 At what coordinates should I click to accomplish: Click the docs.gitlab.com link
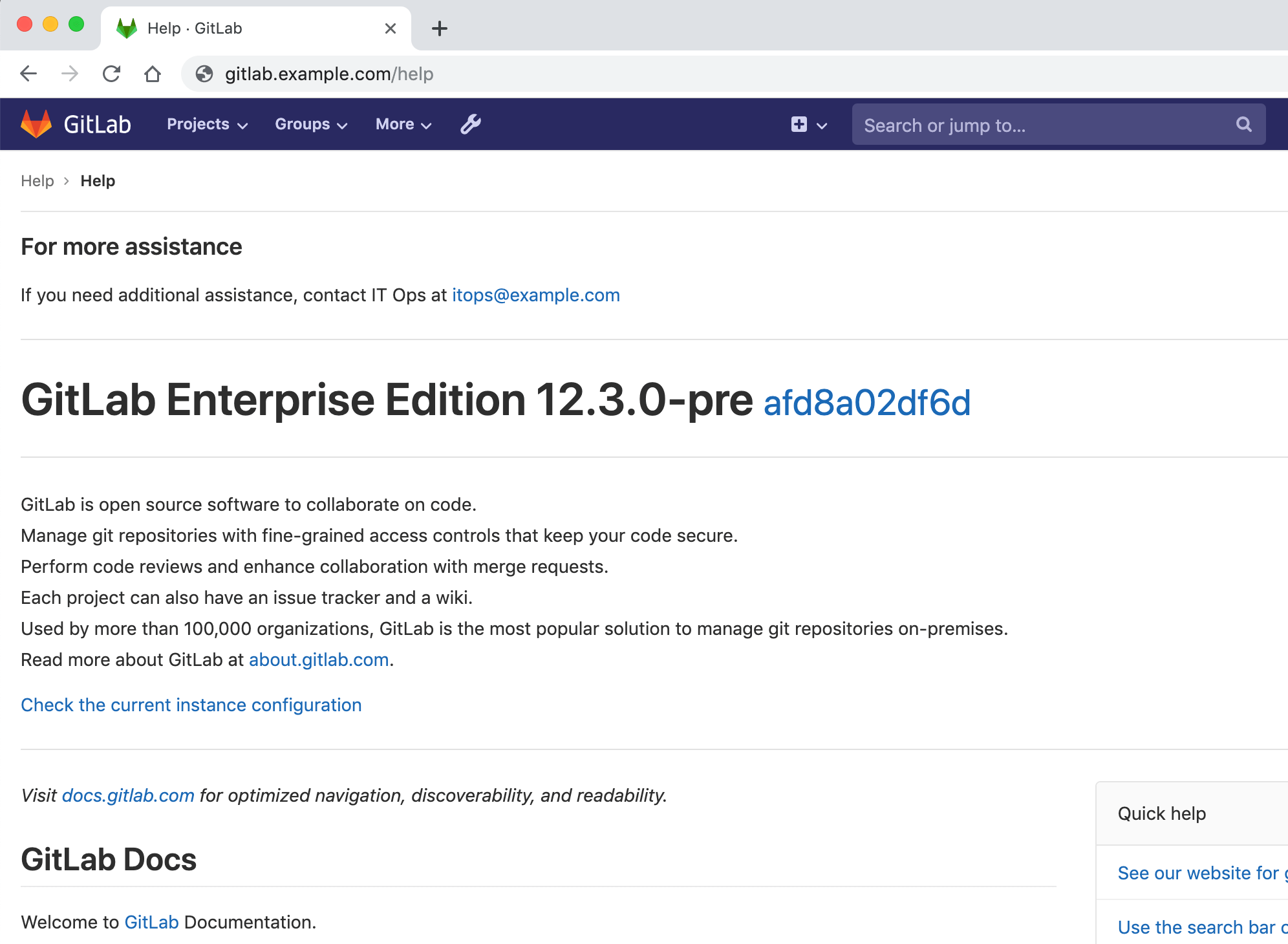128,795
